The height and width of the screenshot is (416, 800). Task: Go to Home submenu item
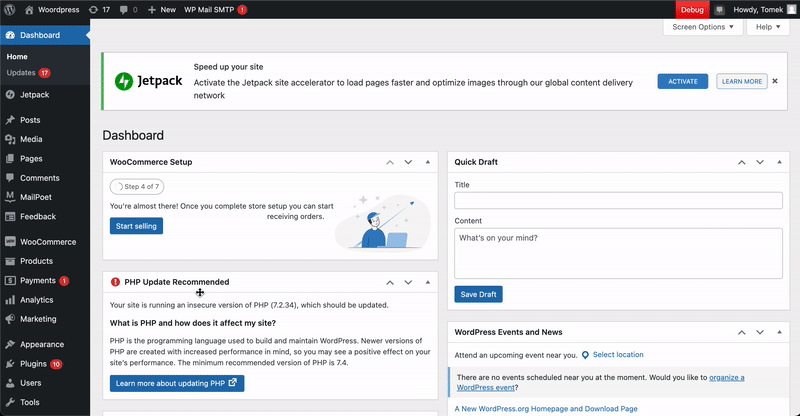pos(17,57)
